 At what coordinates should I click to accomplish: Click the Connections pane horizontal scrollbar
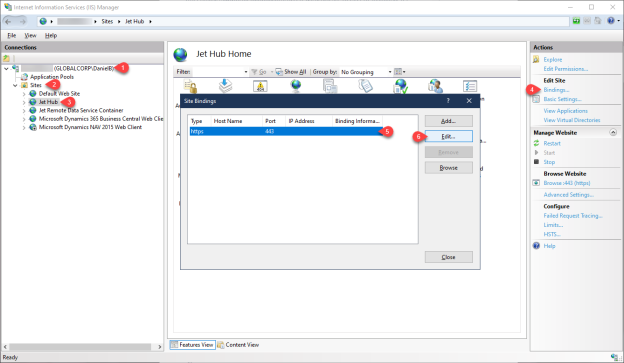(x=80, y=347)
